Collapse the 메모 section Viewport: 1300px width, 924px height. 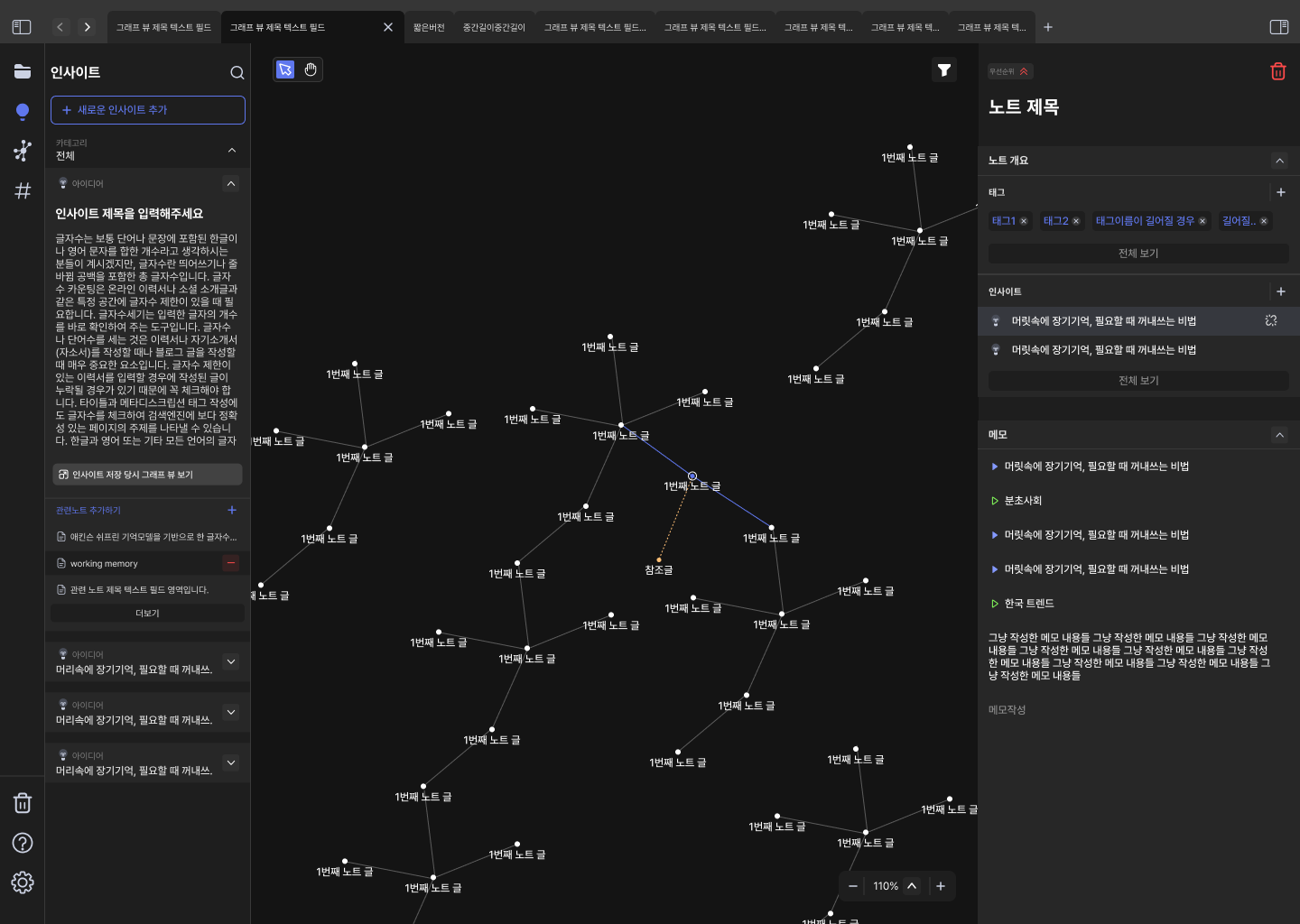click(x=1279, y=434)
